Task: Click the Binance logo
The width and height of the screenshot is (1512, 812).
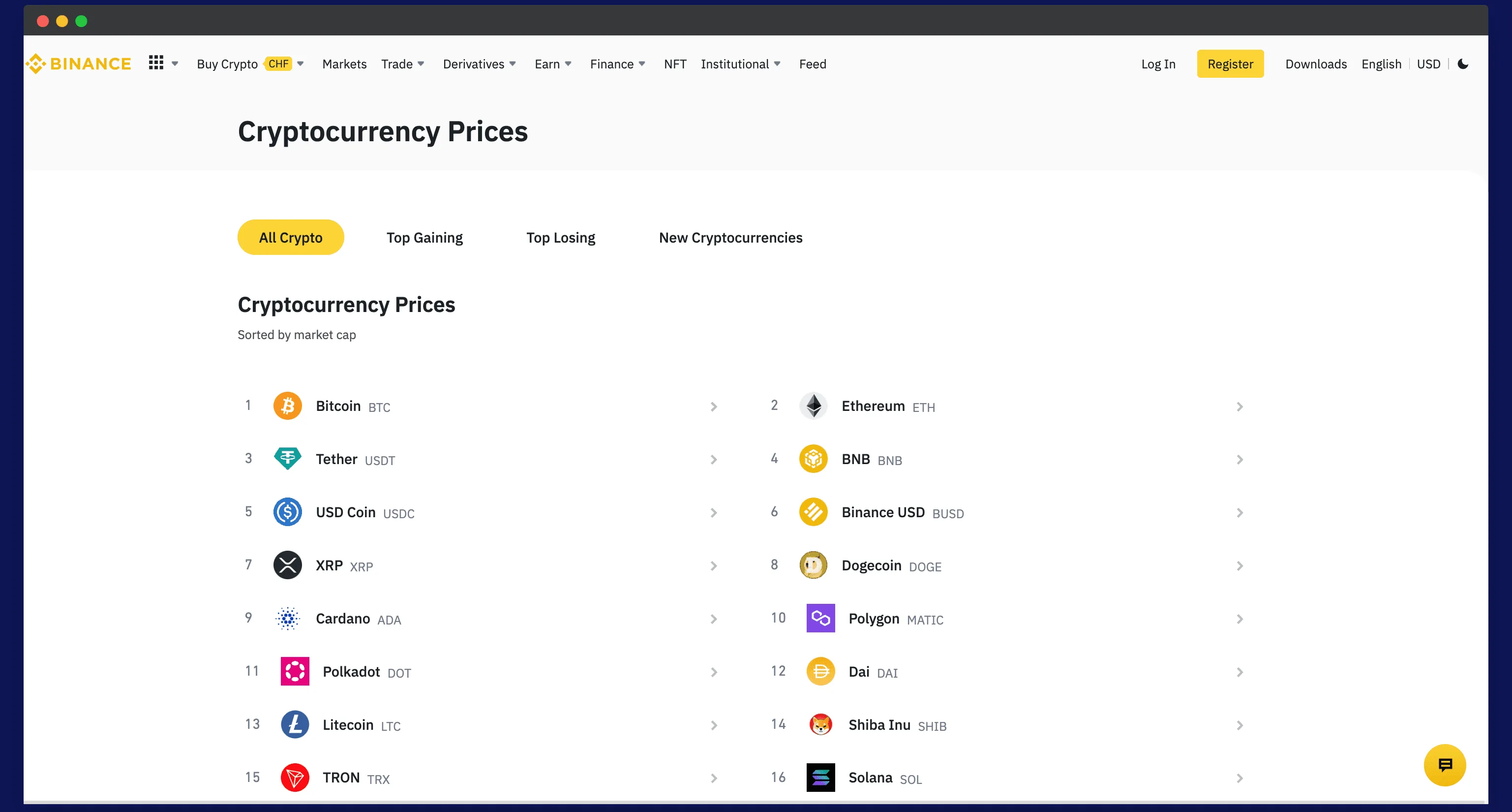Action: coord(78,63)
